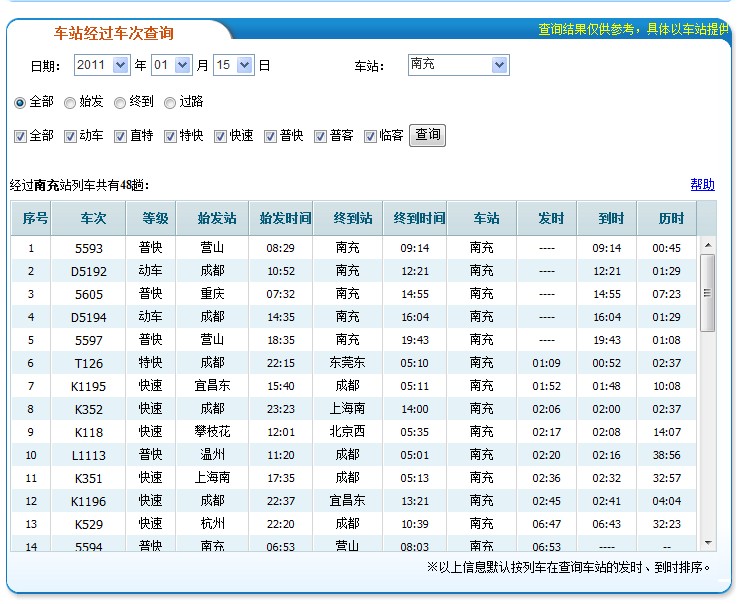Viewport: 745px width, 604px height.
Task: Sort by the 车次 column header
Action: (88, 218)
